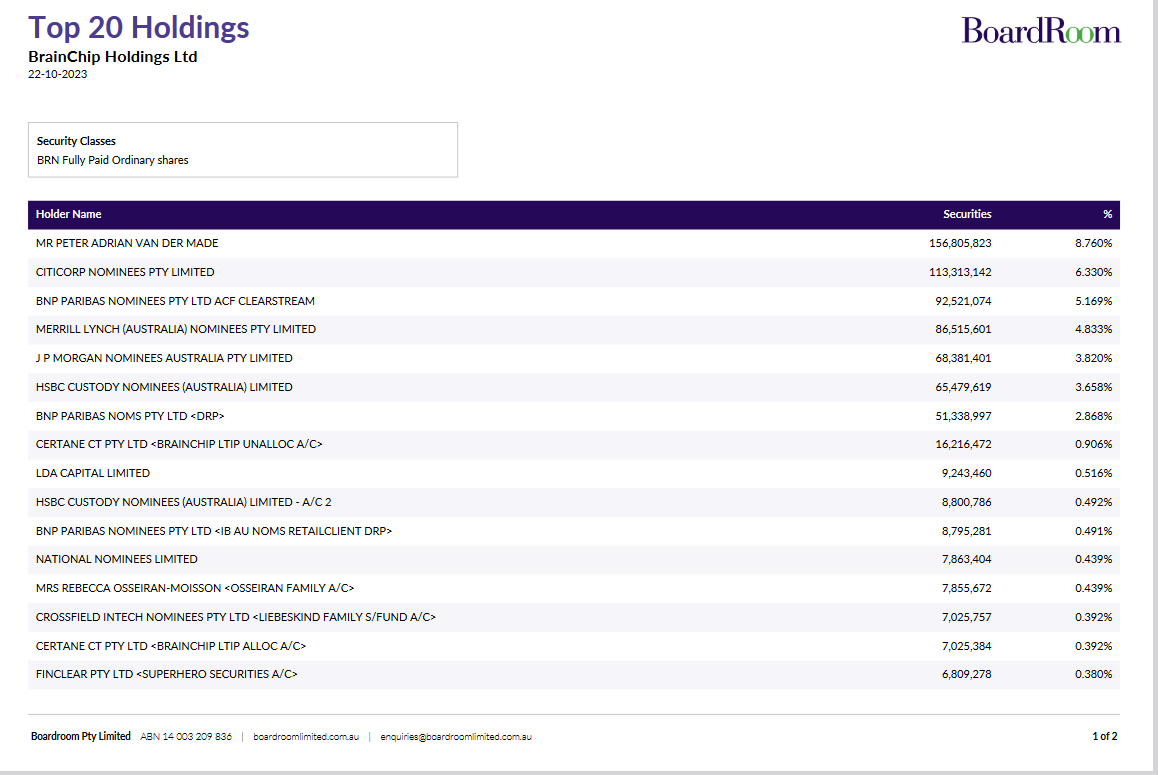
Task: Select the Top 20 Holdings title
Action: click(x=138, y=27)
